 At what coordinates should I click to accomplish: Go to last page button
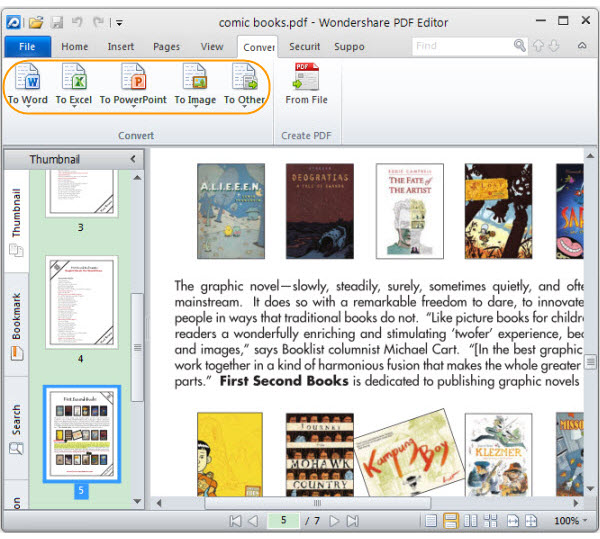[352, 521]
